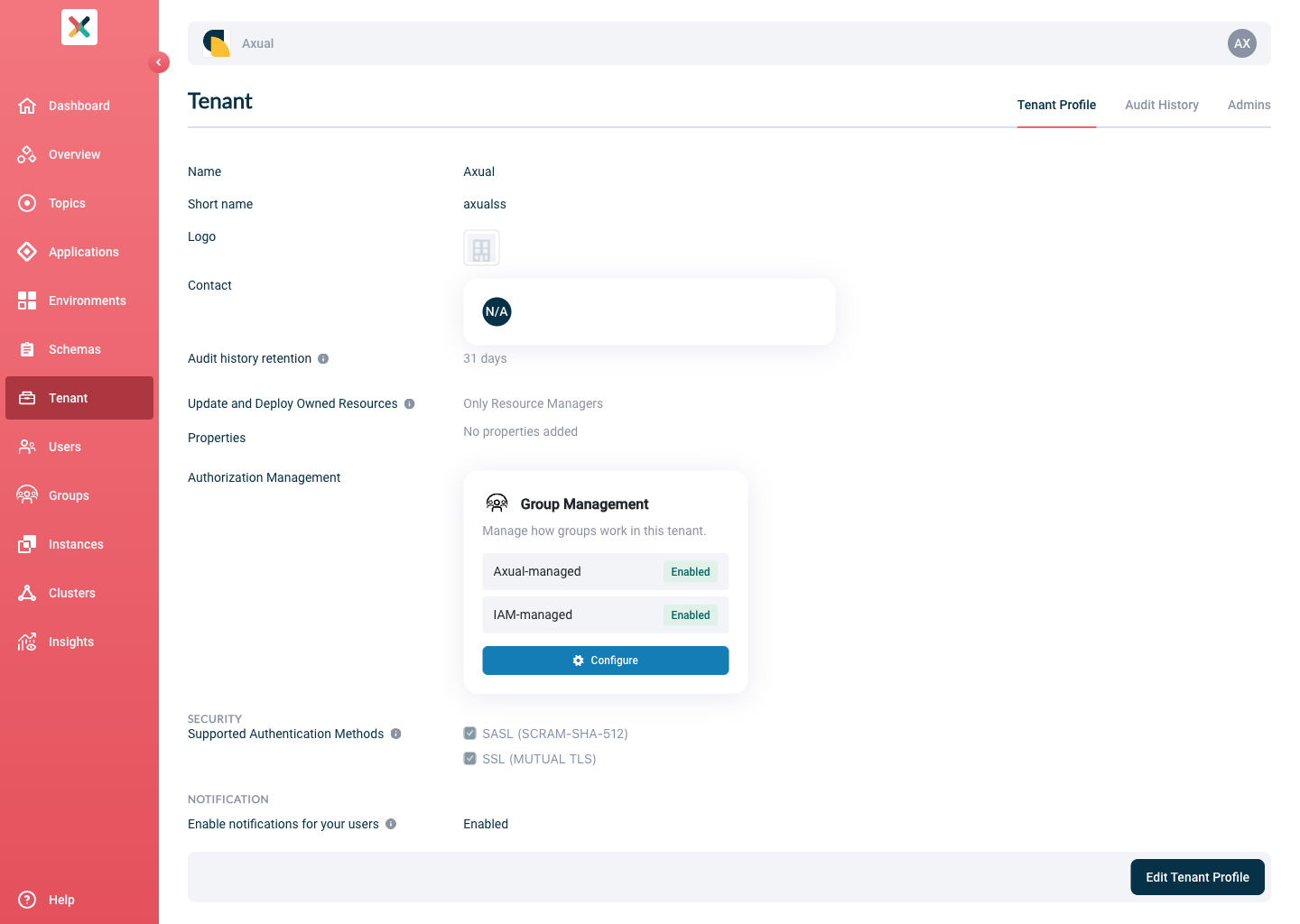Click the AX user avatar
1300x924 pixels.
click(1242, 43)
